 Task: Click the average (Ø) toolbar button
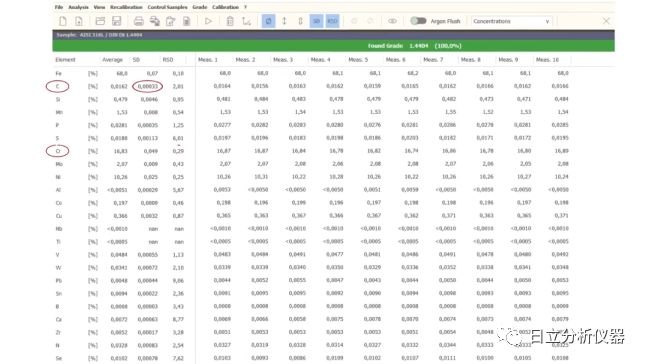pos(268,21)
